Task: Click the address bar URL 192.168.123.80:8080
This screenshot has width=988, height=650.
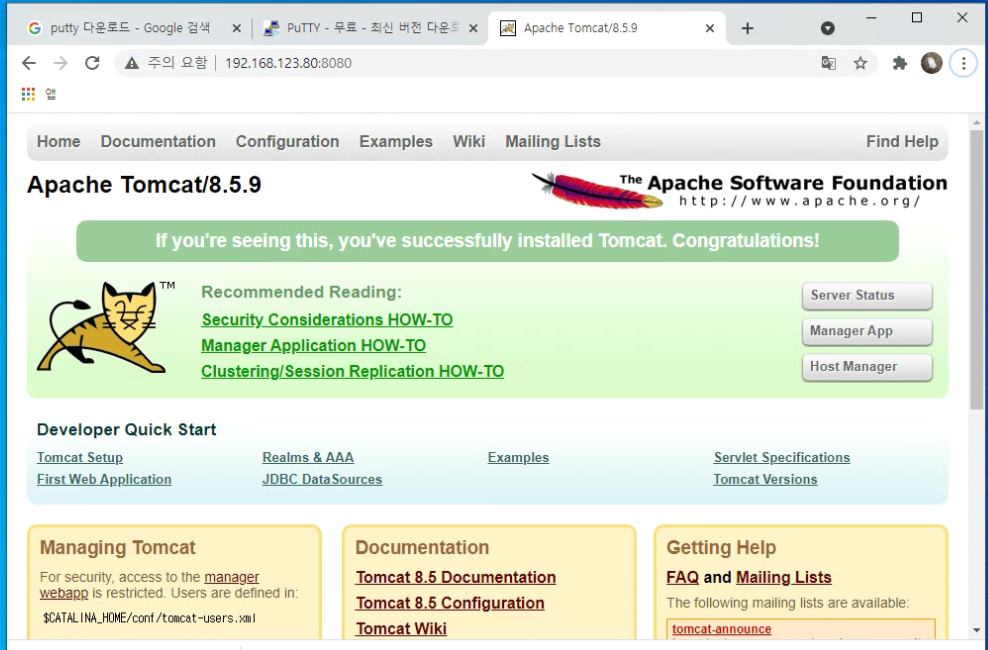Action: pos(288,63)
